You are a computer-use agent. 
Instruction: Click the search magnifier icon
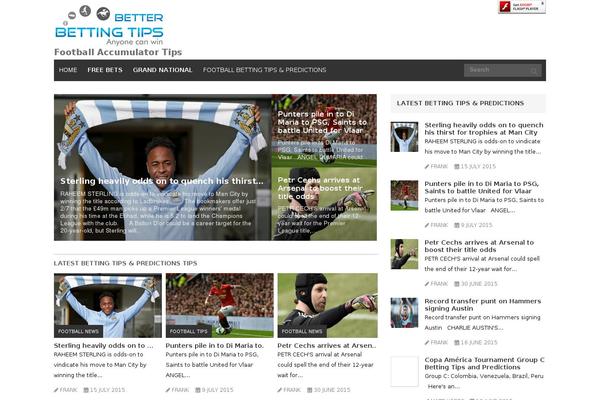point(534,70)
